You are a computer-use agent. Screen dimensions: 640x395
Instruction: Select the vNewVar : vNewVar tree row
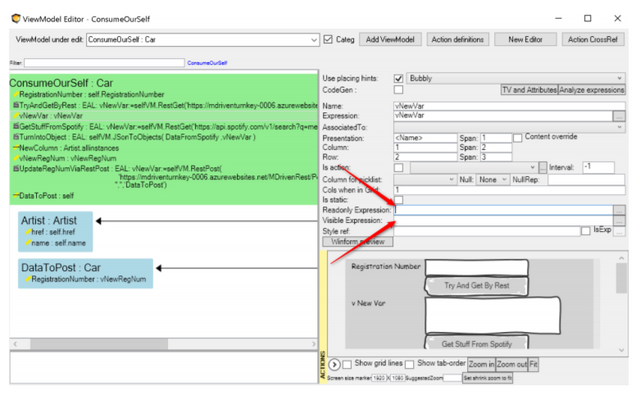[163, 116]
